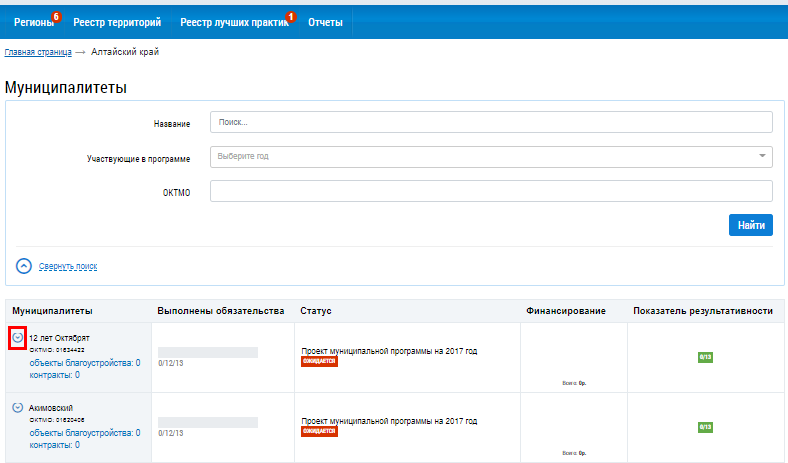Click the green 0/13 badge for 12 лет Октября
The width and height of the screenshot is (788, 463).
point(705,357)
